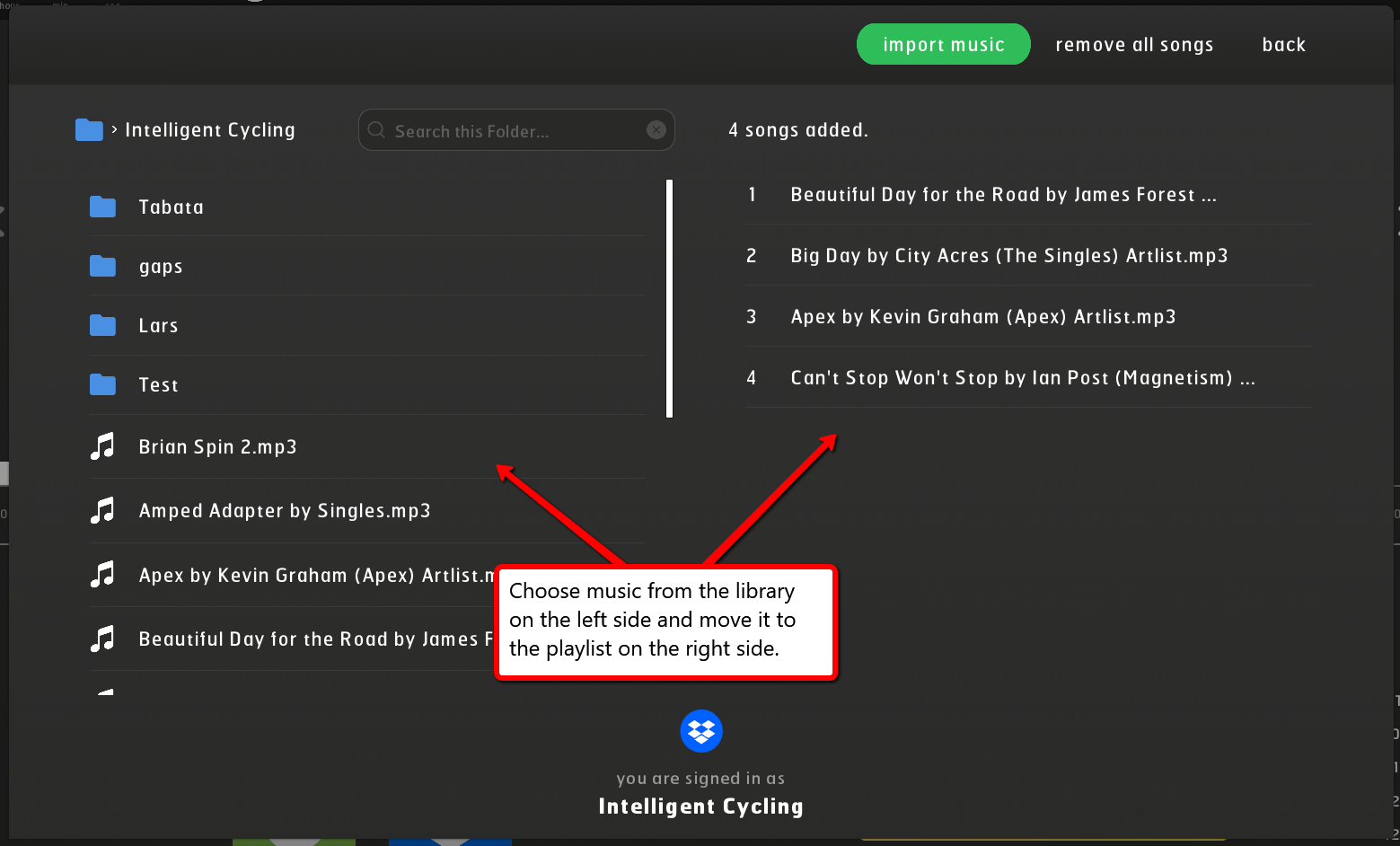Select Can't Stop Won't Stop playlist entry
Screen dimensions: 1400x846
point(1022,378)
